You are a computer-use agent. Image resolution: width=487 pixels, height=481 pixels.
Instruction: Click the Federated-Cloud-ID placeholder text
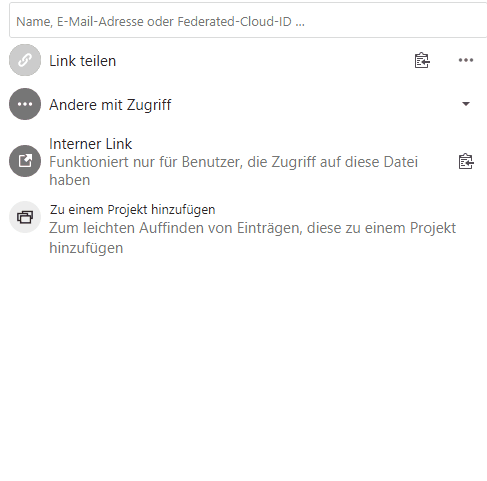(235, 22)
